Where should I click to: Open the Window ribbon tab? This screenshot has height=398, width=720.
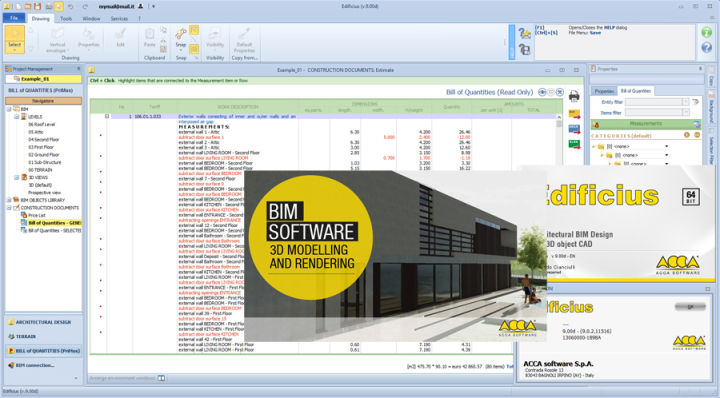click(x=91, y=19)
